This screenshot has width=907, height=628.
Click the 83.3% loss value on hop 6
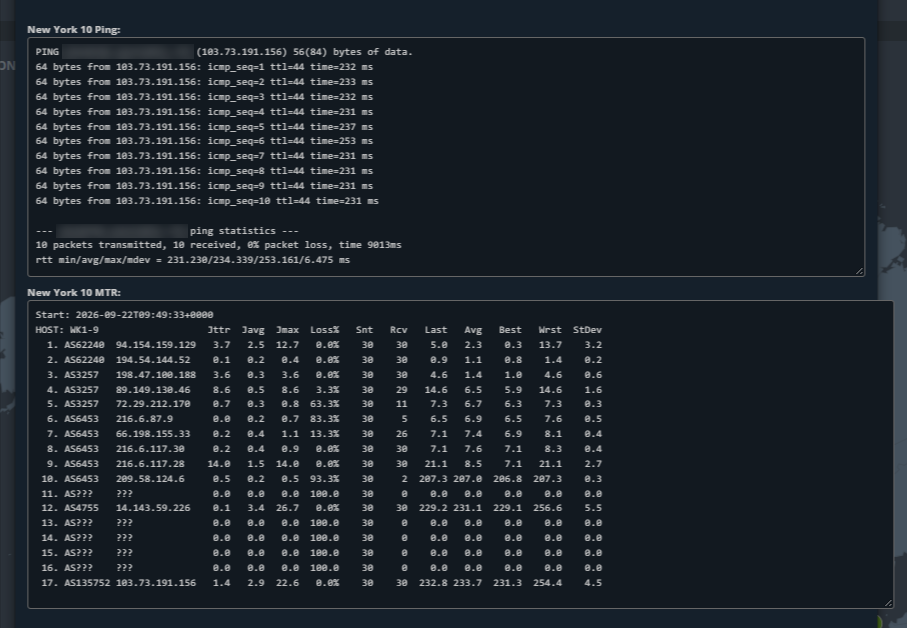[x=325, y=419]
